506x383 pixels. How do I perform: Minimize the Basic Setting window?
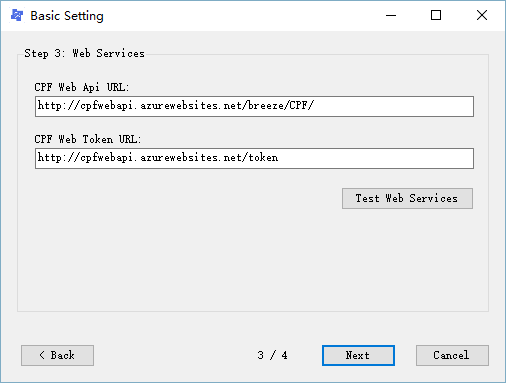coord(391,15)
